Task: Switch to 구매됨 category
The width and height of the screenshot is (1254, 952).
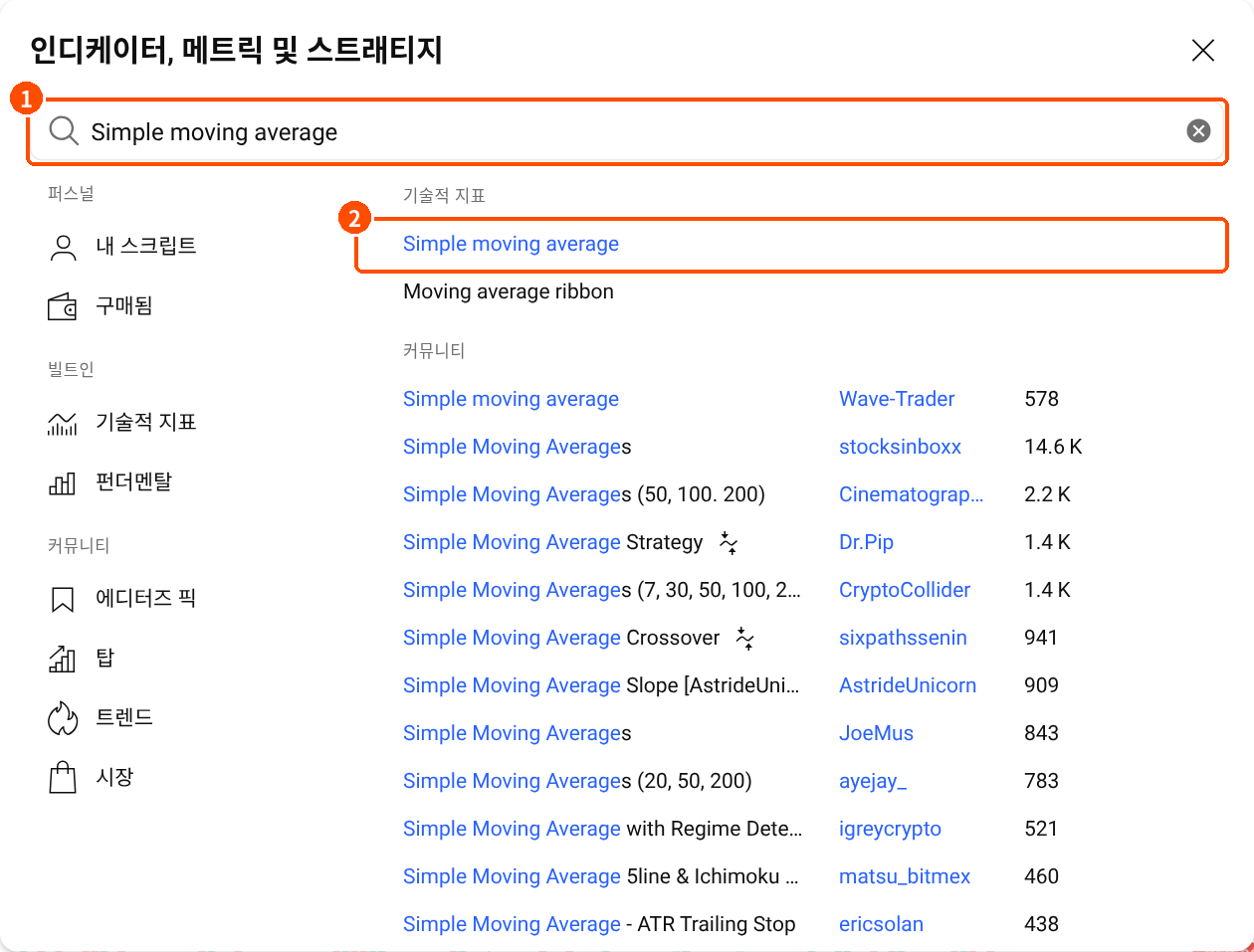Action: click(x=124, y=305)
